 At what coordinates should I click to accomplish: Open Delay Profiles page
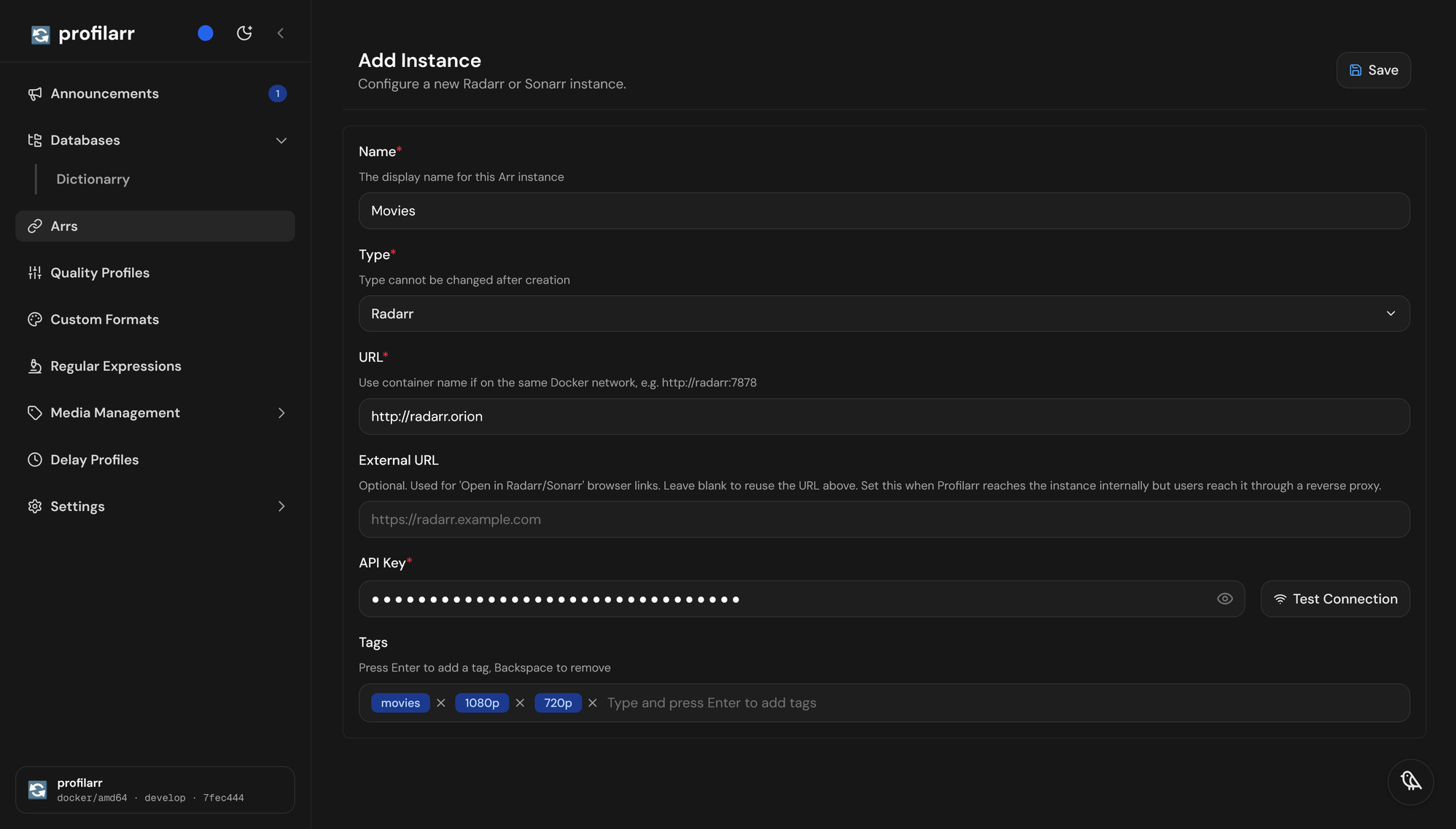pyautogui.click(x=155, y=459)
